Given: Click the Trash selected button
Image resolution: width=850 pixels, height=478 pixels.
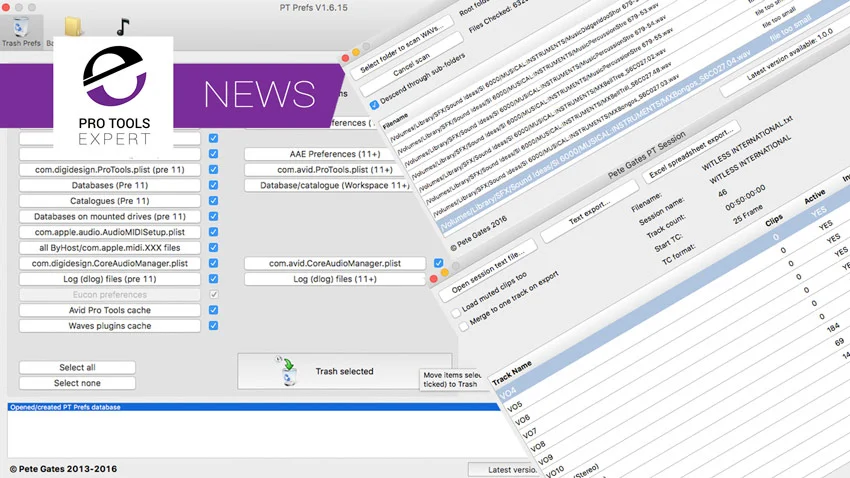Looking at the screenshot, I should coord(344,371).
